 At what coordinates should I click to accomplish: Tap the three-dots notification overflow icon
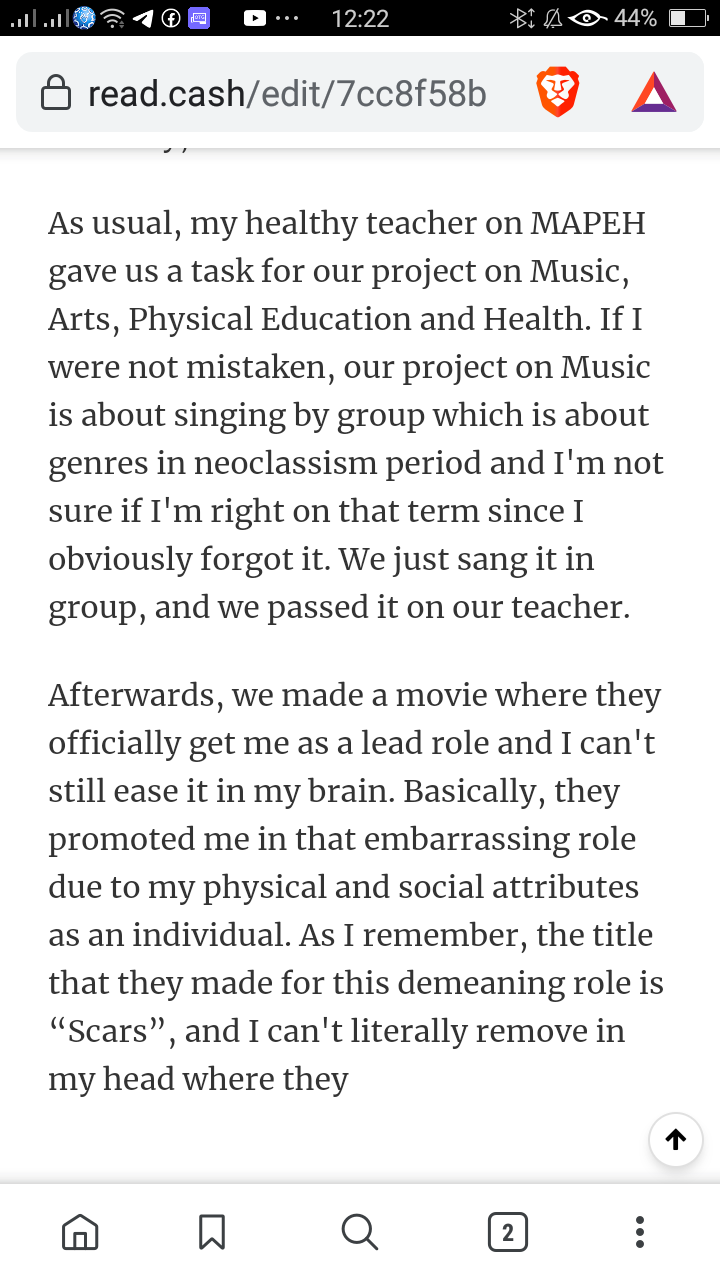(x=286, y=18)
